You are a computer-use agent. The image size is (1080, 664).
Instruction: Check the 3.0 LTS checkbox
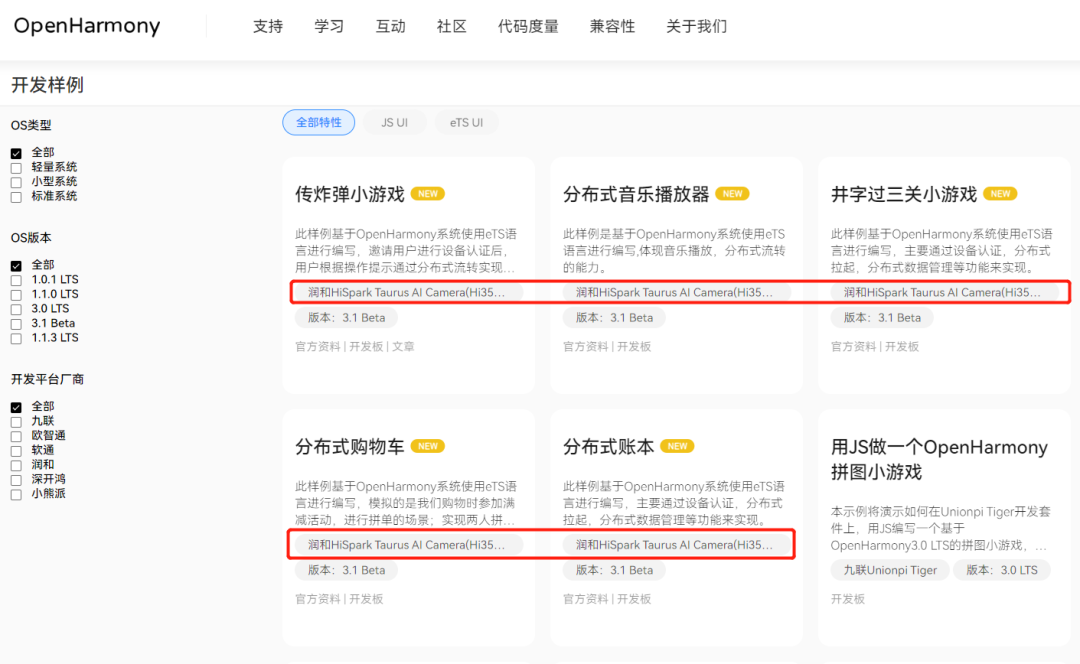(x=16, y=309)
